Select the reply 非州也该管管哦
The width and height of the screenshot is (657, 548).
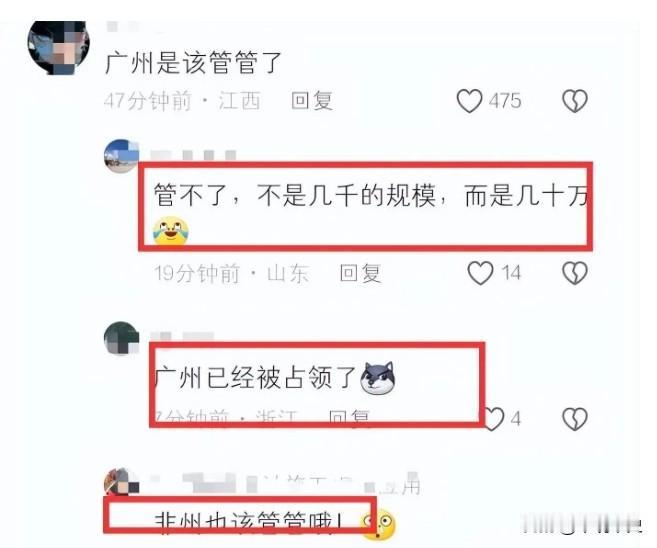(x=249, y=522)
